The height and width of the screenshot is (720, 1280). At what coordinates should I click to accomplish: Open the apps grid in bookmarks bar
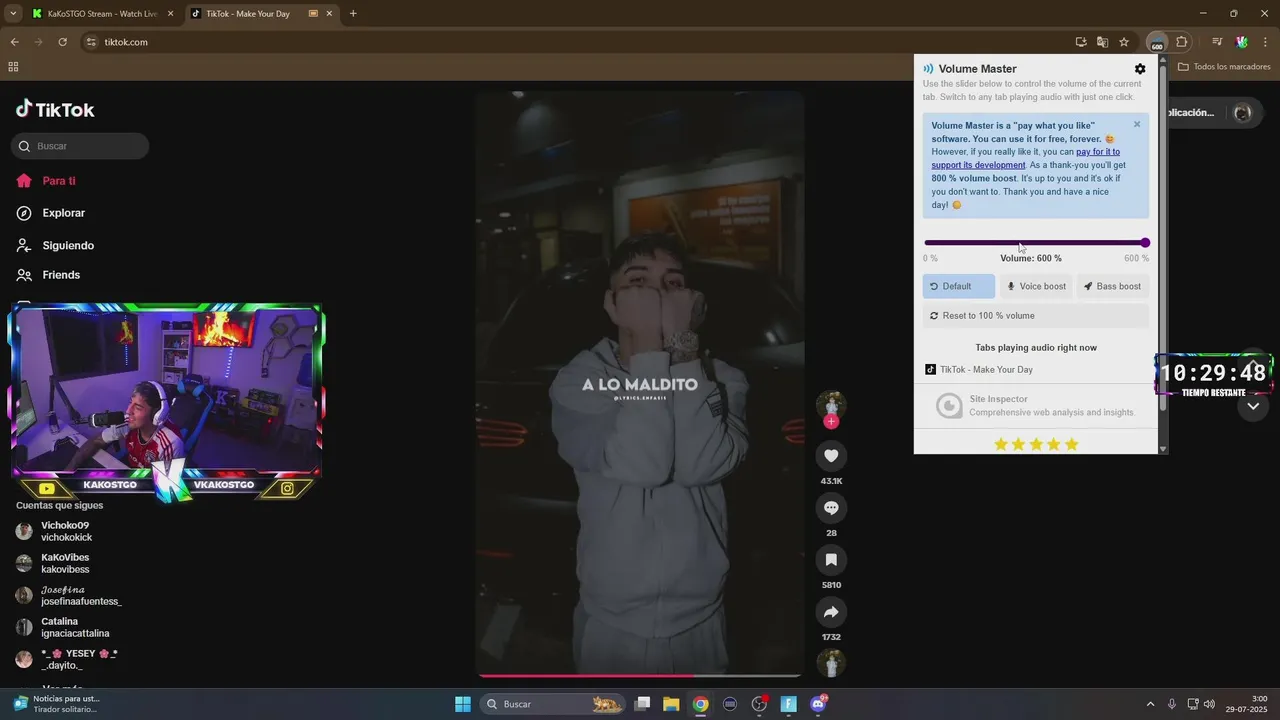[x=13, y=67]
